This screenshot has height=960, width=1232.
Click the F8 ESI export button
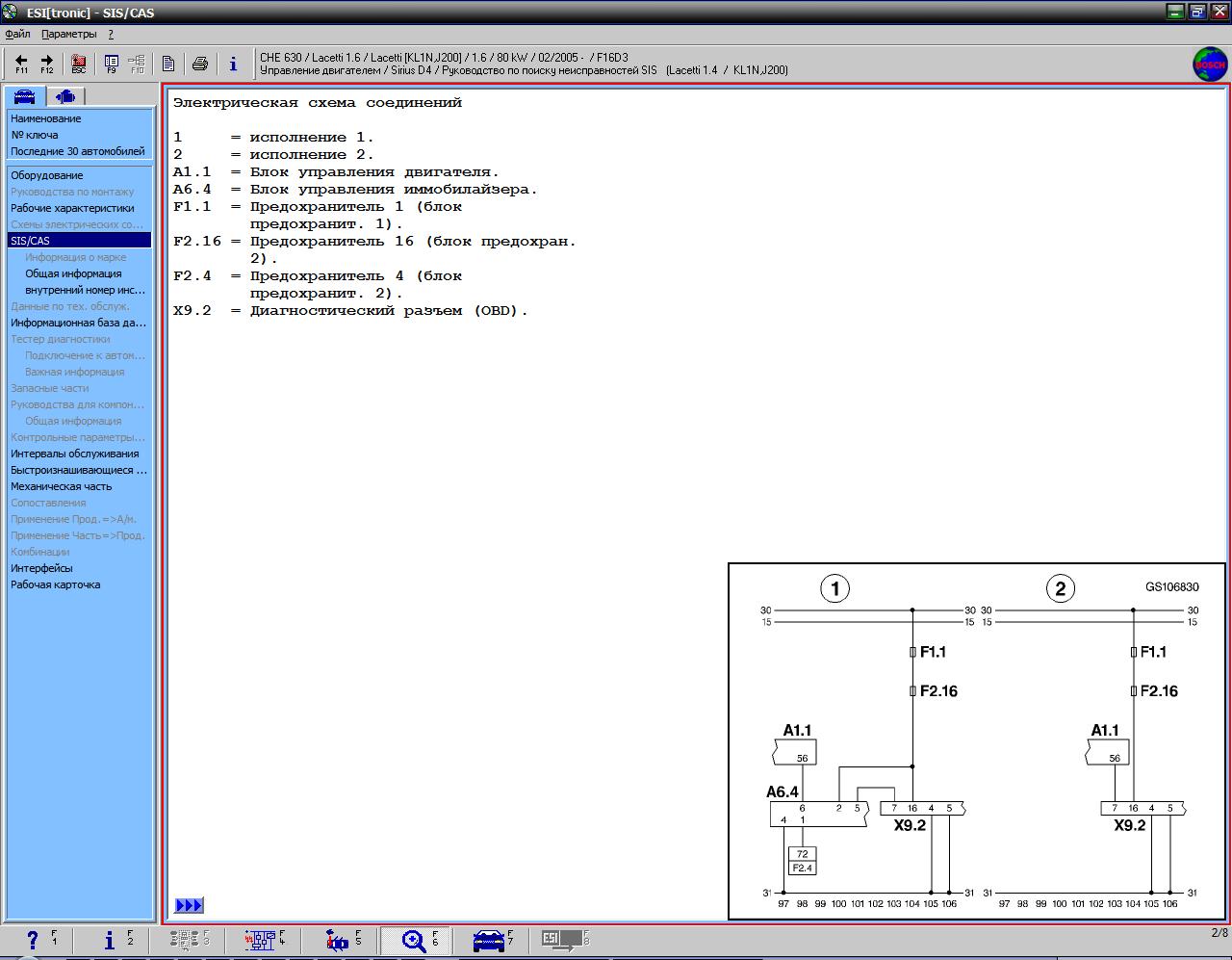pos(567,941)
